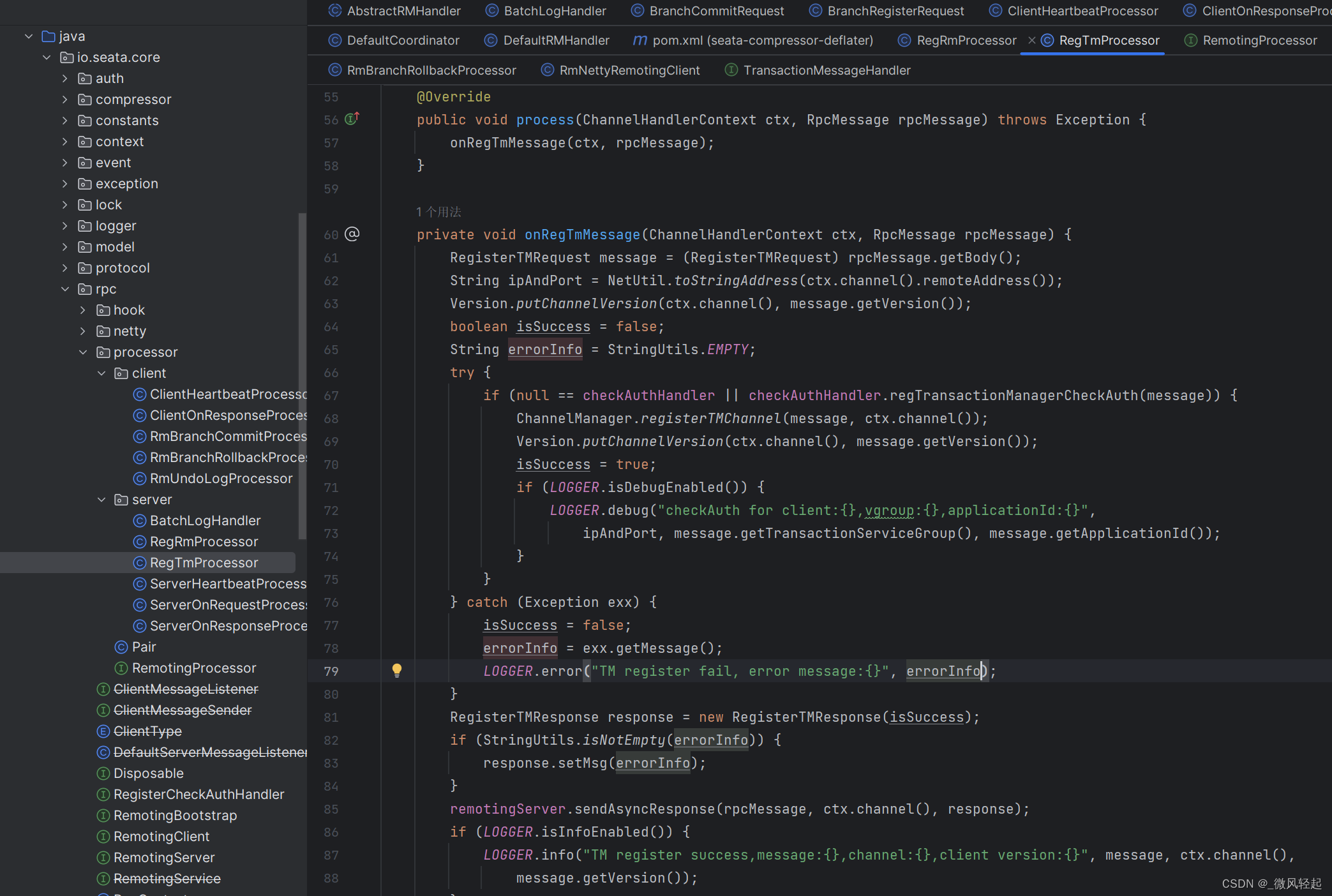
Task: Click the class icon on DefaultCoordinator tab
Action: tap(335, 40)
